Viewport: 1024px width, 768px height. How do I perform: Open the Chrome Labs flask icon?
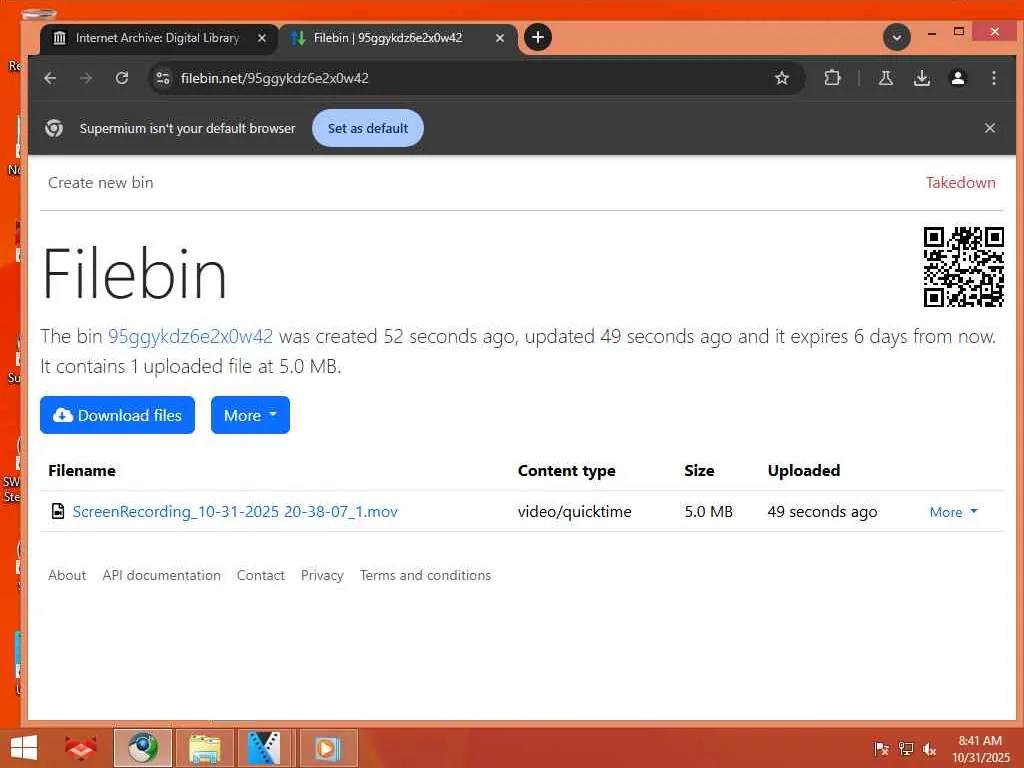pos(886,78)
